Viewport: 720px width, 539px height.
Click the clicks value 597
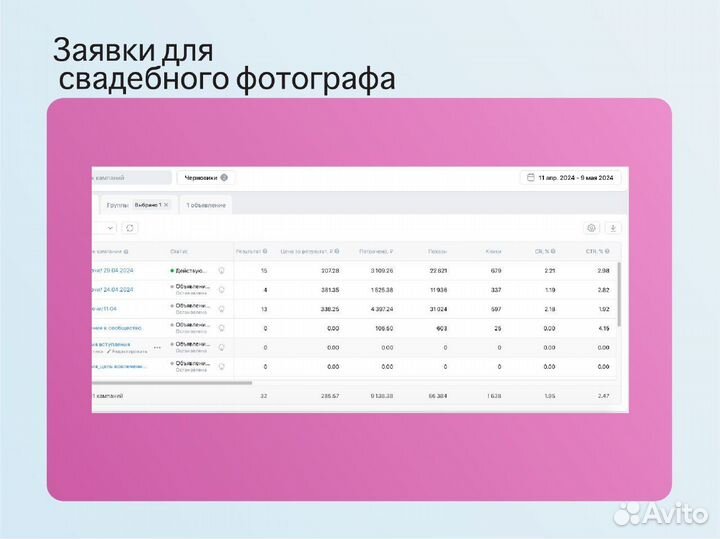coord(496,309)
